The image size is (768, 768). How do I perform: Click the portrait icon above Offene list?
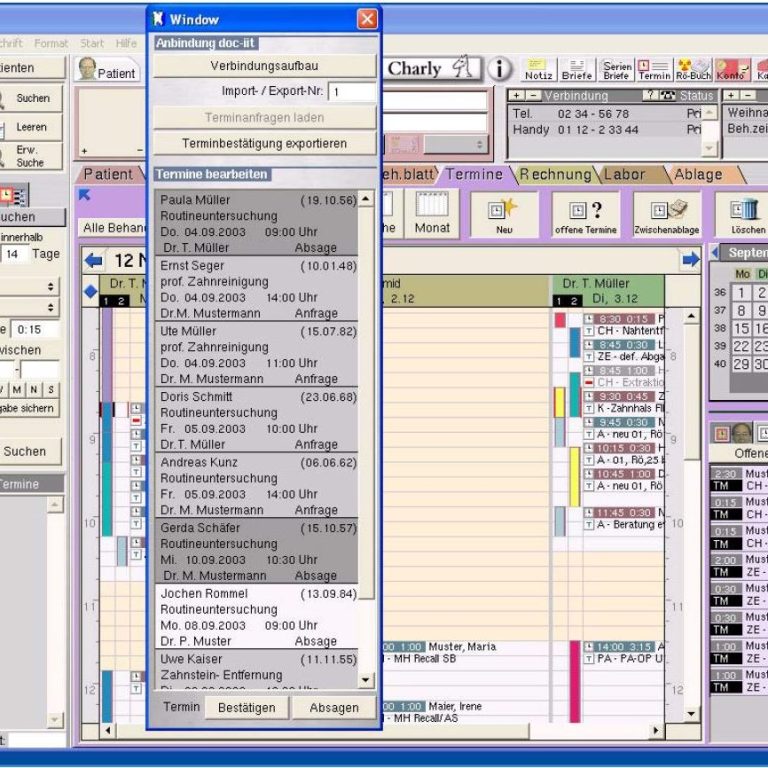[742, 433]
